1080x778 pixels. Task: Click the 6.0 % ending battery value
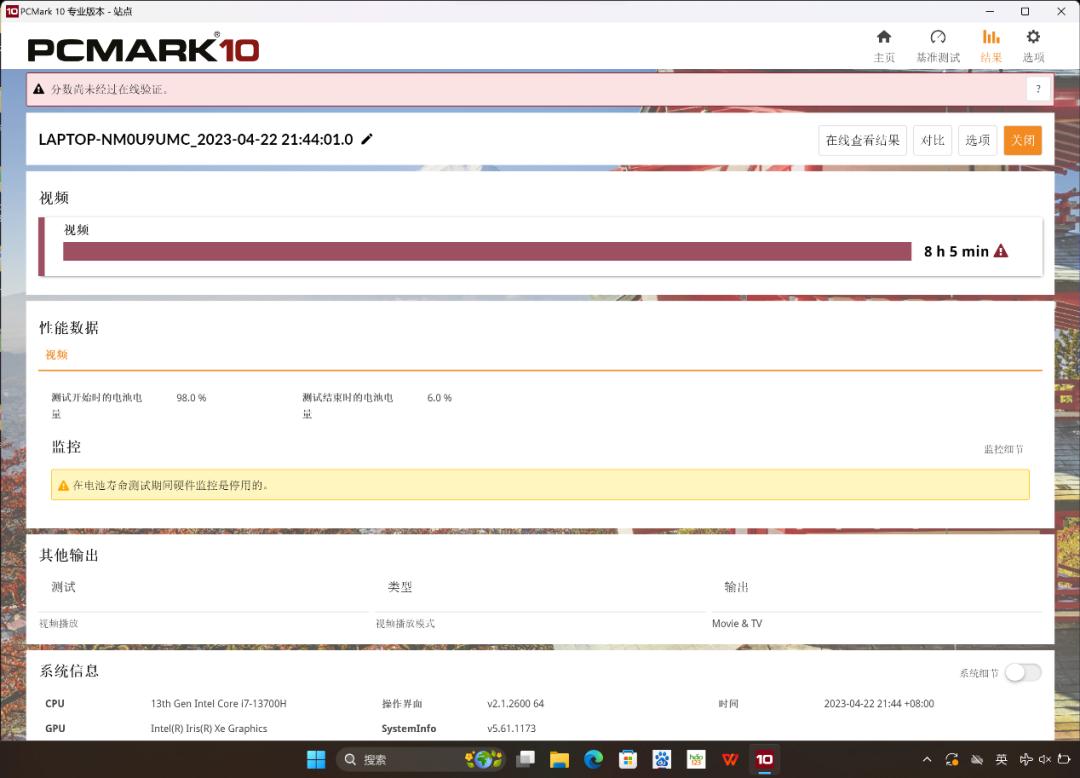coord(439,398)
